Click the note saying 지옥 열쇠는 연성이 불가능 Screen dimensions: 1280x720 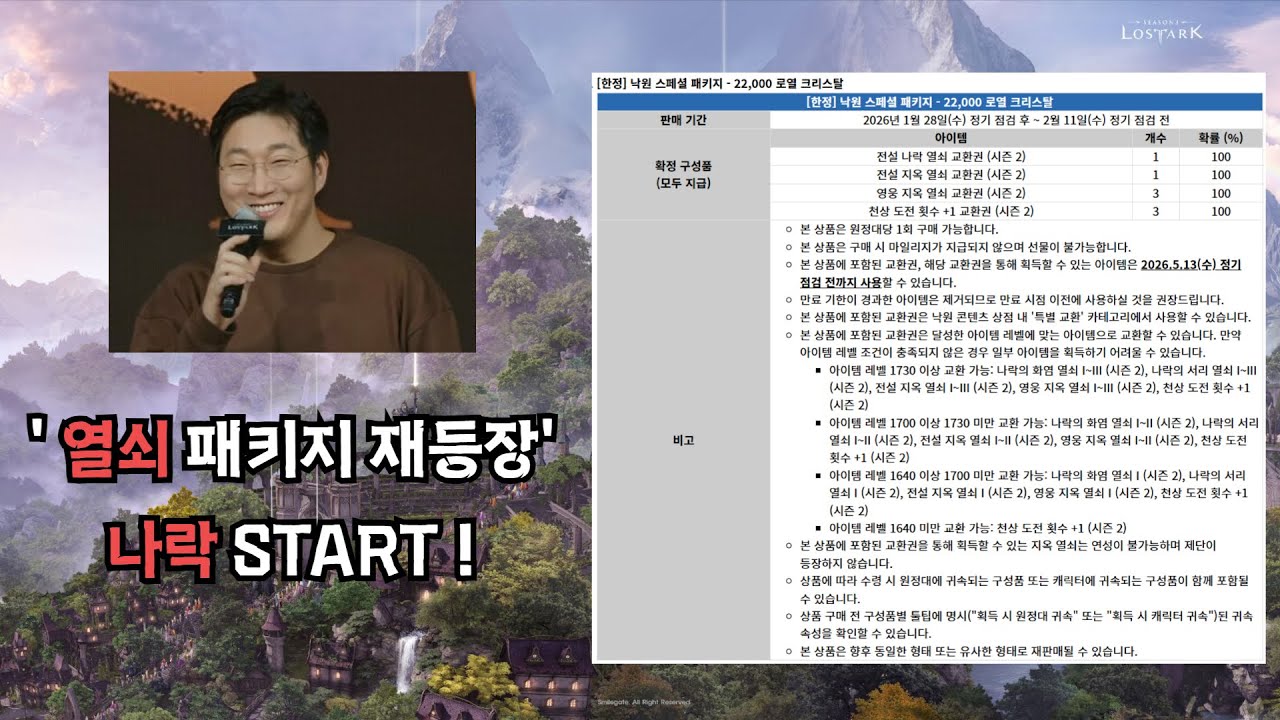point(1008,554)
